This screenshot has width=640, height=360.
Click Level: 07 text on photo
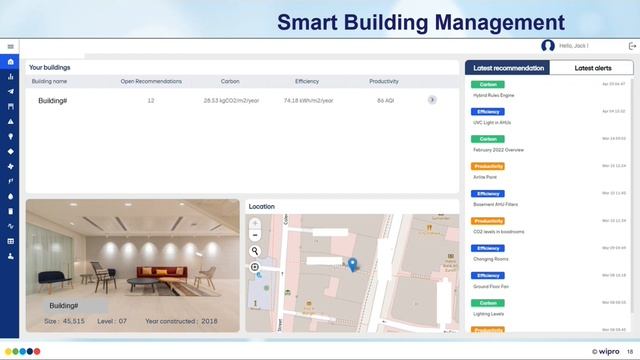pyautogui.click(x=112, y=321)
